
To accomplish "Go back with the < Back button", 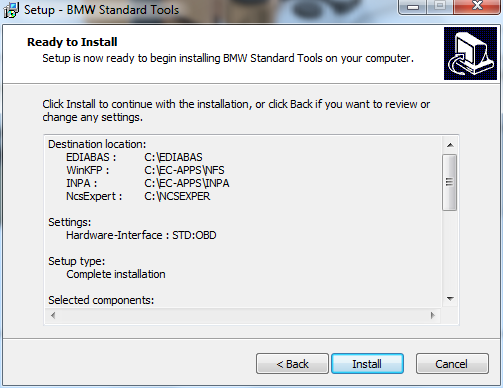I will tap(292, 364).
